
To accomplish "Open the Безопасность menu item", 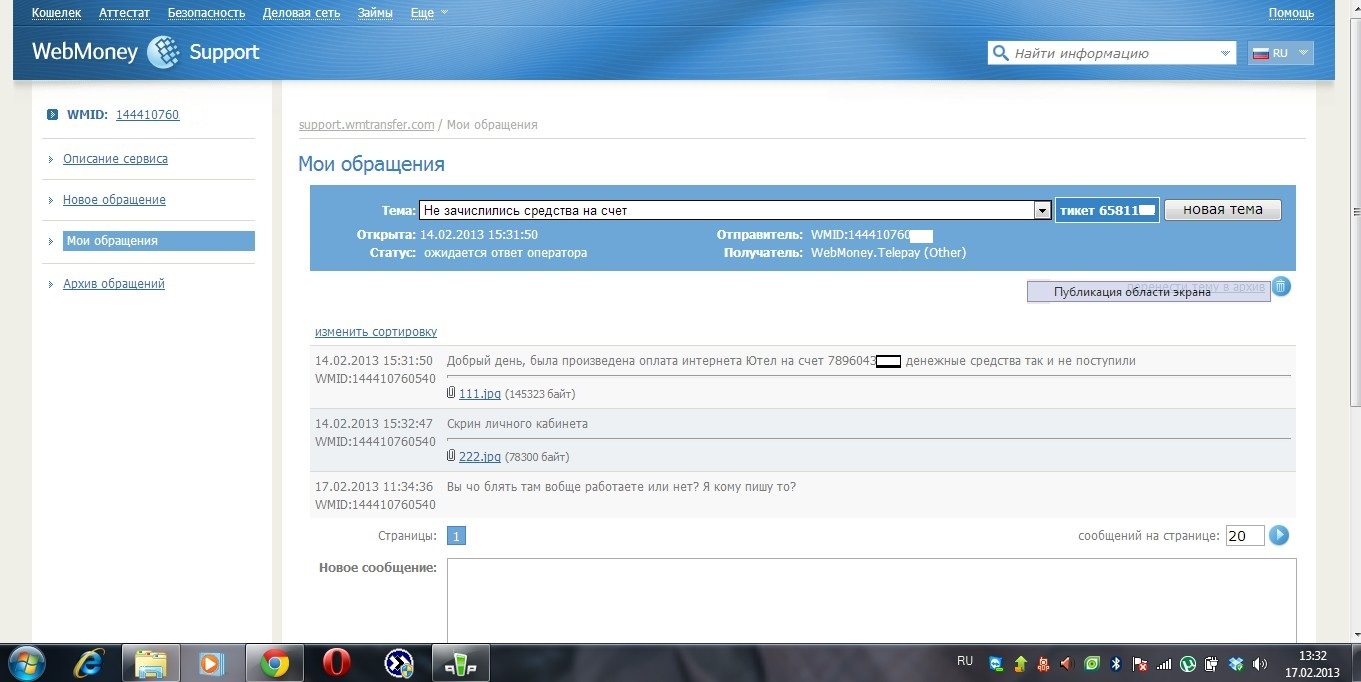I will 206,13.
